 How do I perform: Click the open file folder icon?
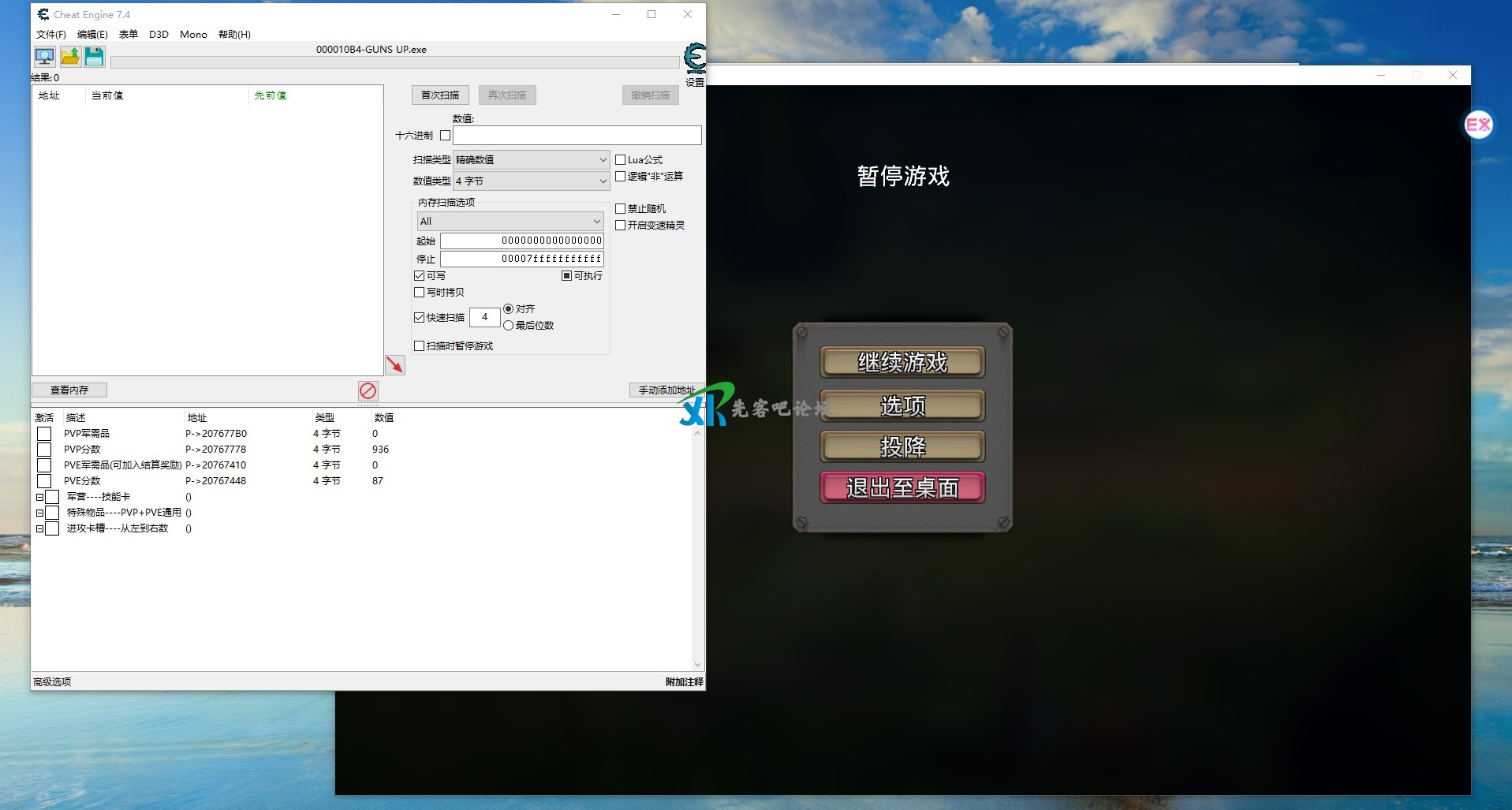click(x=70, y=57)
